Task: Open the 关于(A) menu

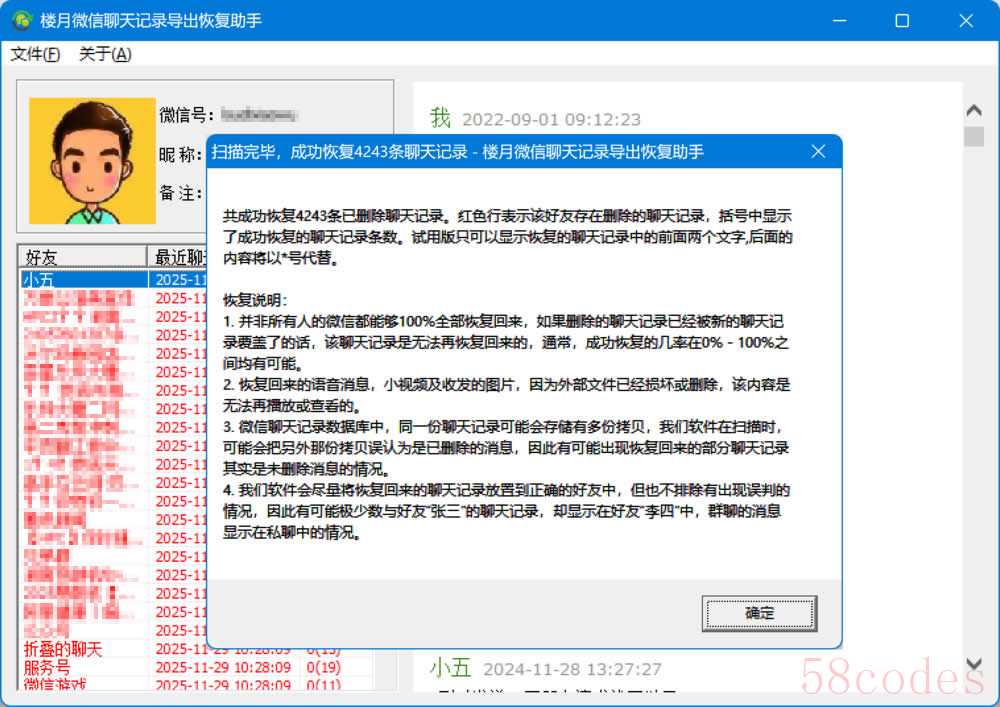Action: tap(105, 54)
